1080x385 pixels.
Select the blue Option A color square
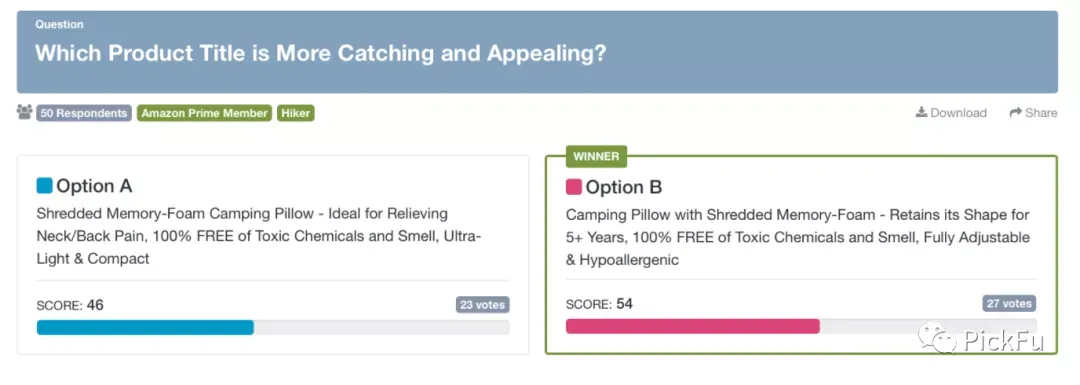coord(44,186)
